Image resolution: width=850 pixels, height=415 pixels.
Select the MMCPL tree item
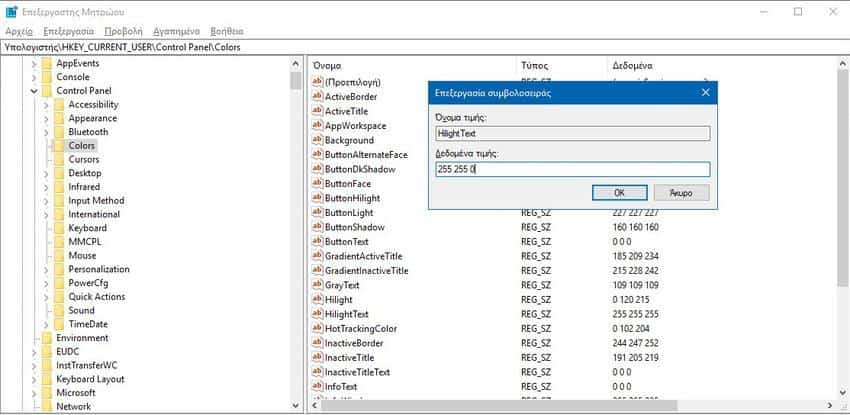(x=85, y=242)
